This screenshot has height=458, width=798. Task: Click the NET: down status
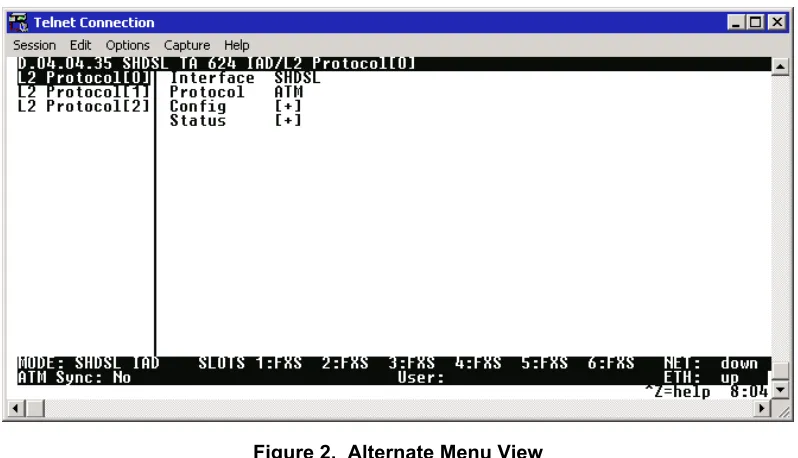coord(711,363)
